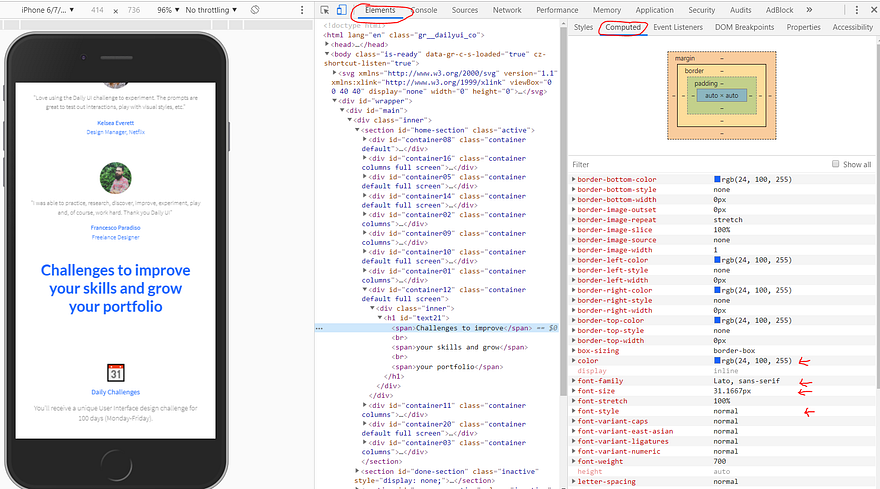Screen dimensions: 880x489
Task: Open the Event Listeners pane tab
Action: tap(677, 28)
